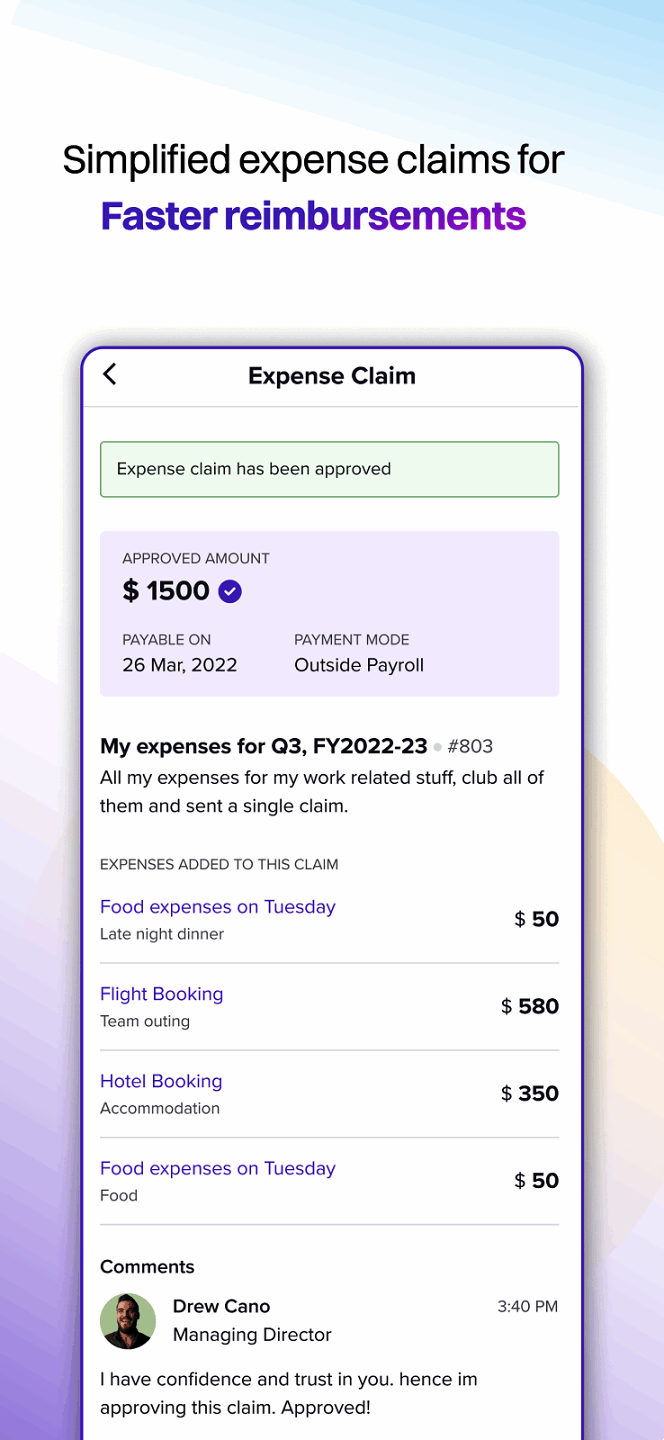Open the Hotel Booking expense
Image resolution: width=664 pixels, height=1440 pixels.
pos(161,1081)
